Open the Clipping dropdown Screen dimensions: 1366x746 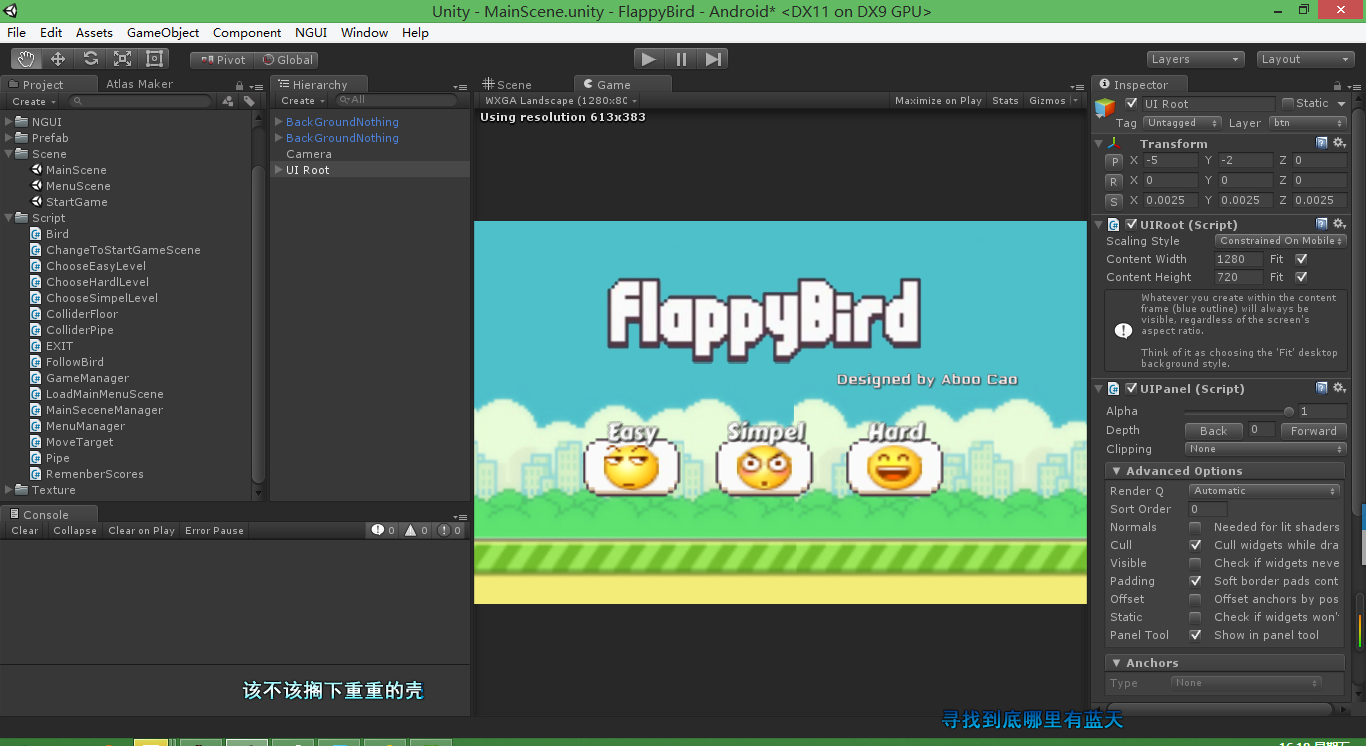coord(1265,449)
